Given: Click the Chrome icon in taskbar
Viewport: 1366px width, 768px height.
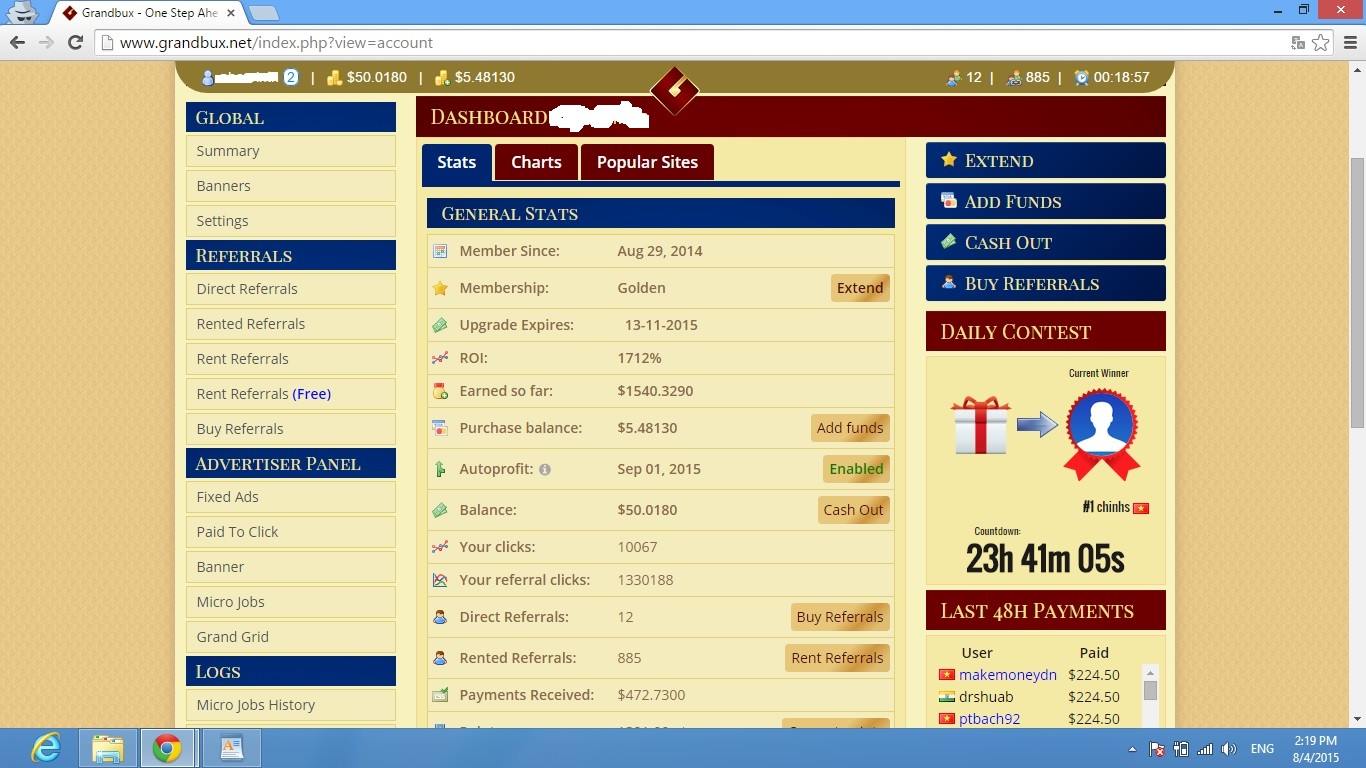Looking at the screenshot, I should 167,748.
